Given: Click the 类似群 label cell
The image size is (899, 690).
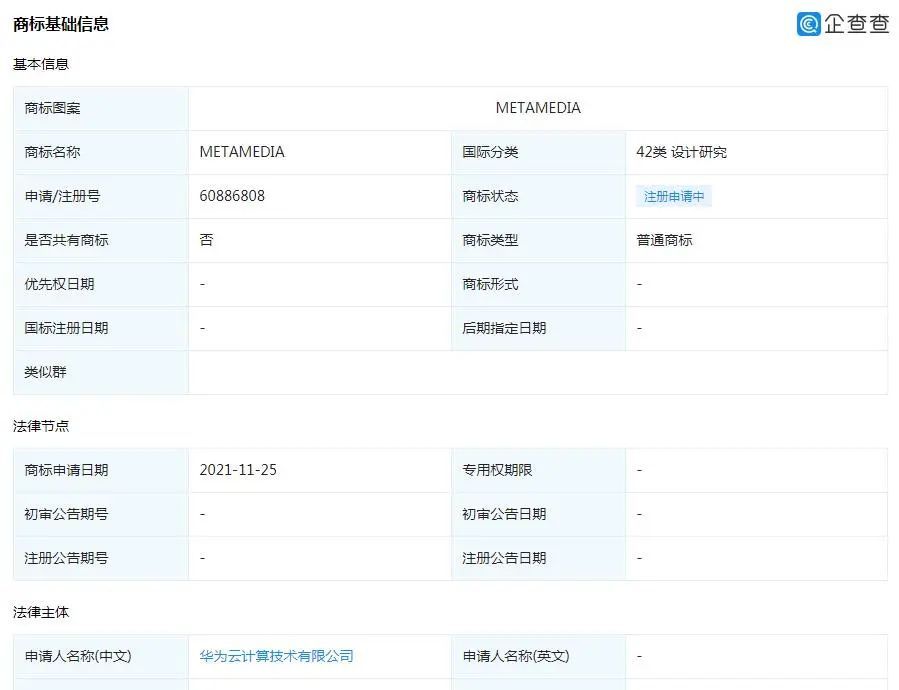Looking at the screenshot, I should [101, 372].
